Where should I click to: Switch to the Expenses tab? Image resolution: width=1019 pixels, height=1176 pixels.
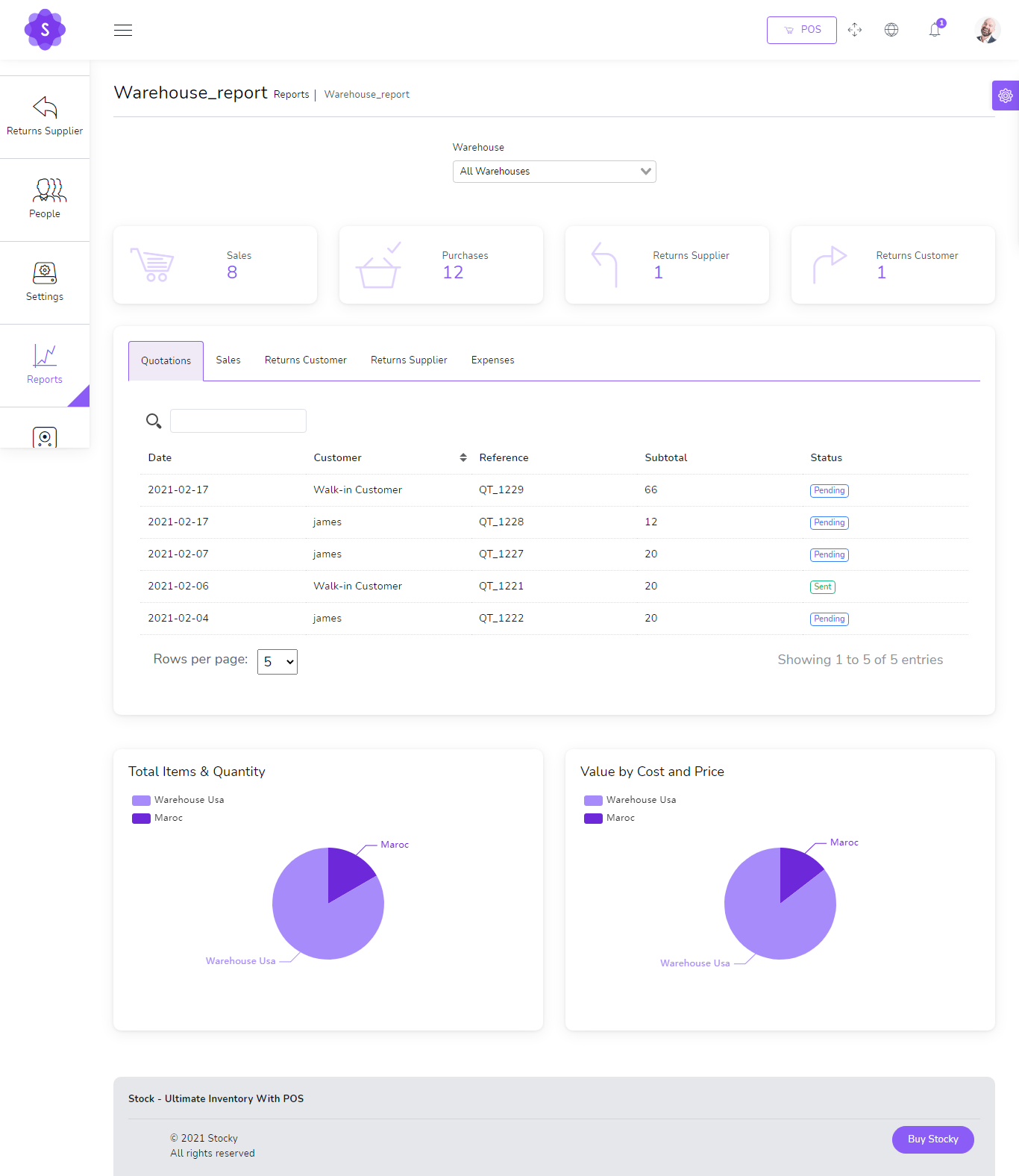click(x=492, y=360)
